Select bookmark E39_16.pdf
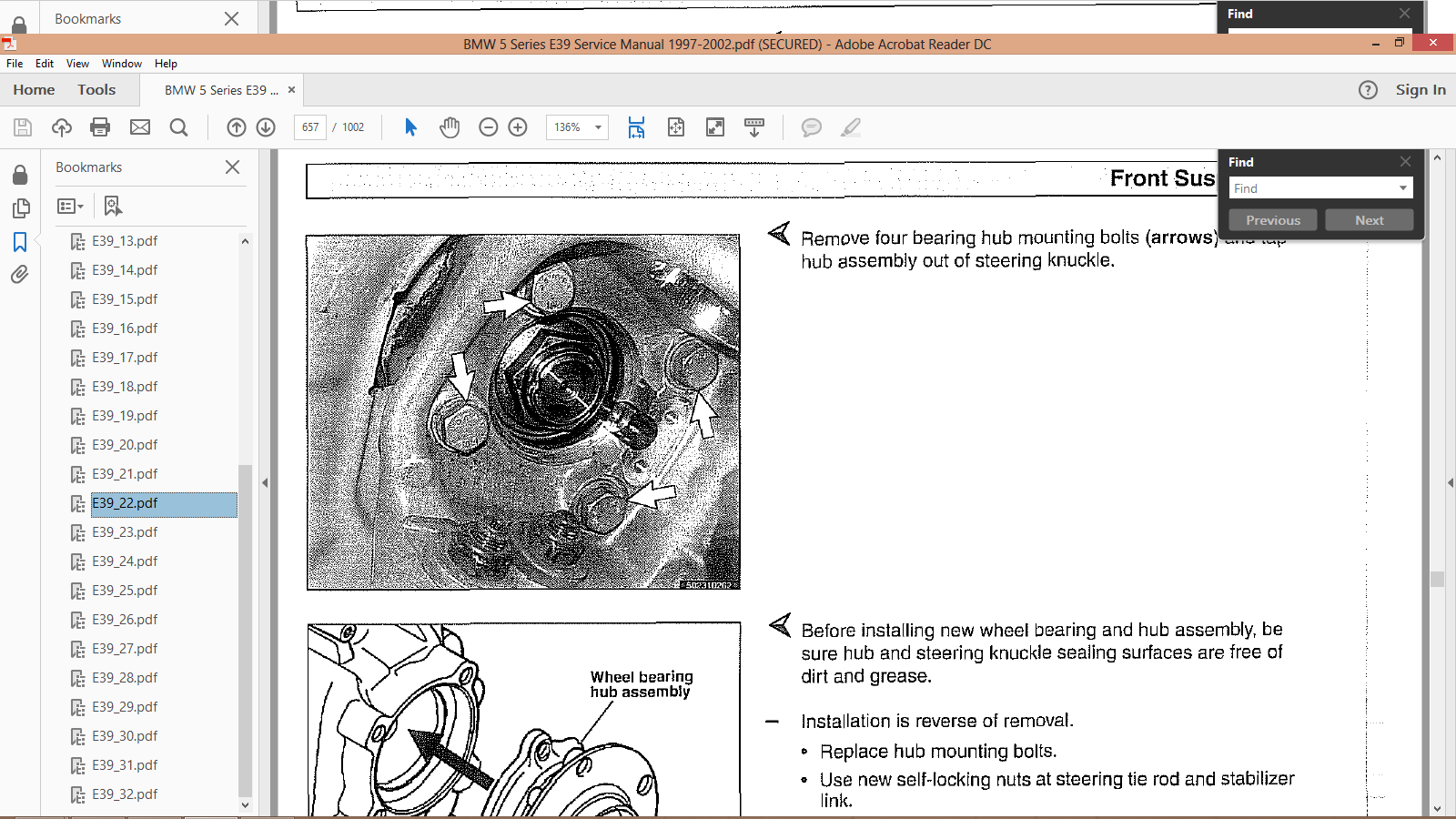Viewport: 1456px width, 819px height. [x=125, y=329]
